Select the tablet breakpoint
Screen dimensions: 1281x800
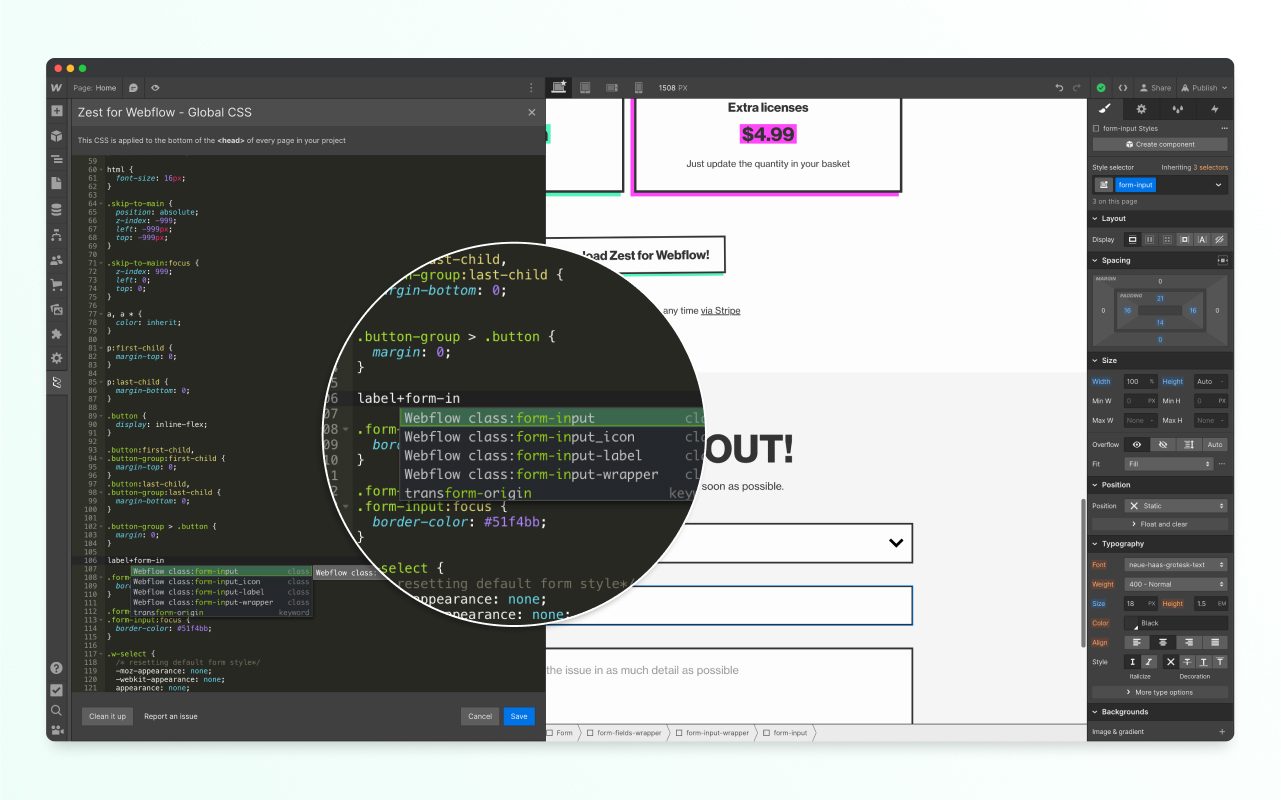tap(585, 88)
